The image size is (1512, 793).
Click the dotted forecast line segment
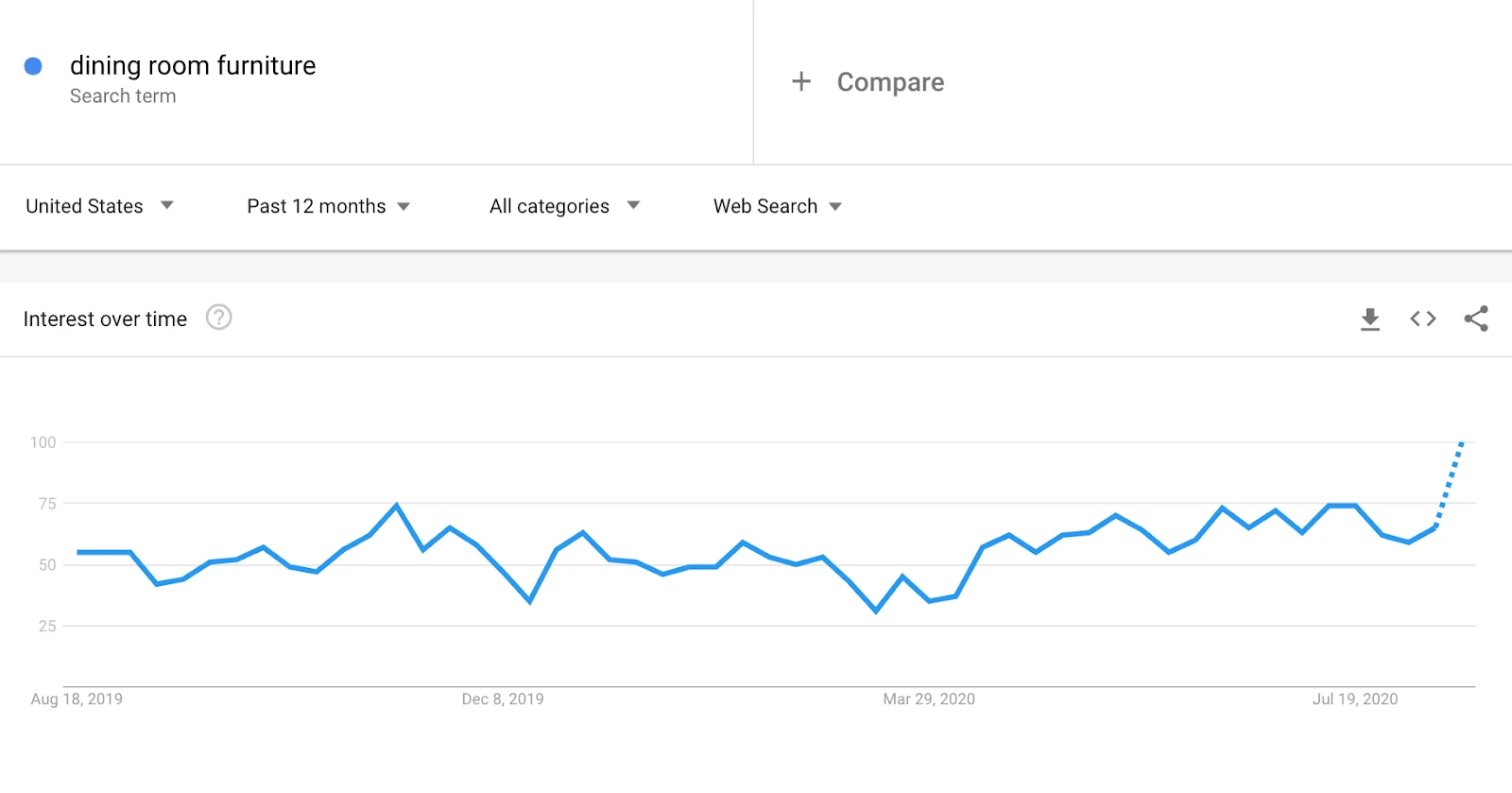pos(1450,483)
